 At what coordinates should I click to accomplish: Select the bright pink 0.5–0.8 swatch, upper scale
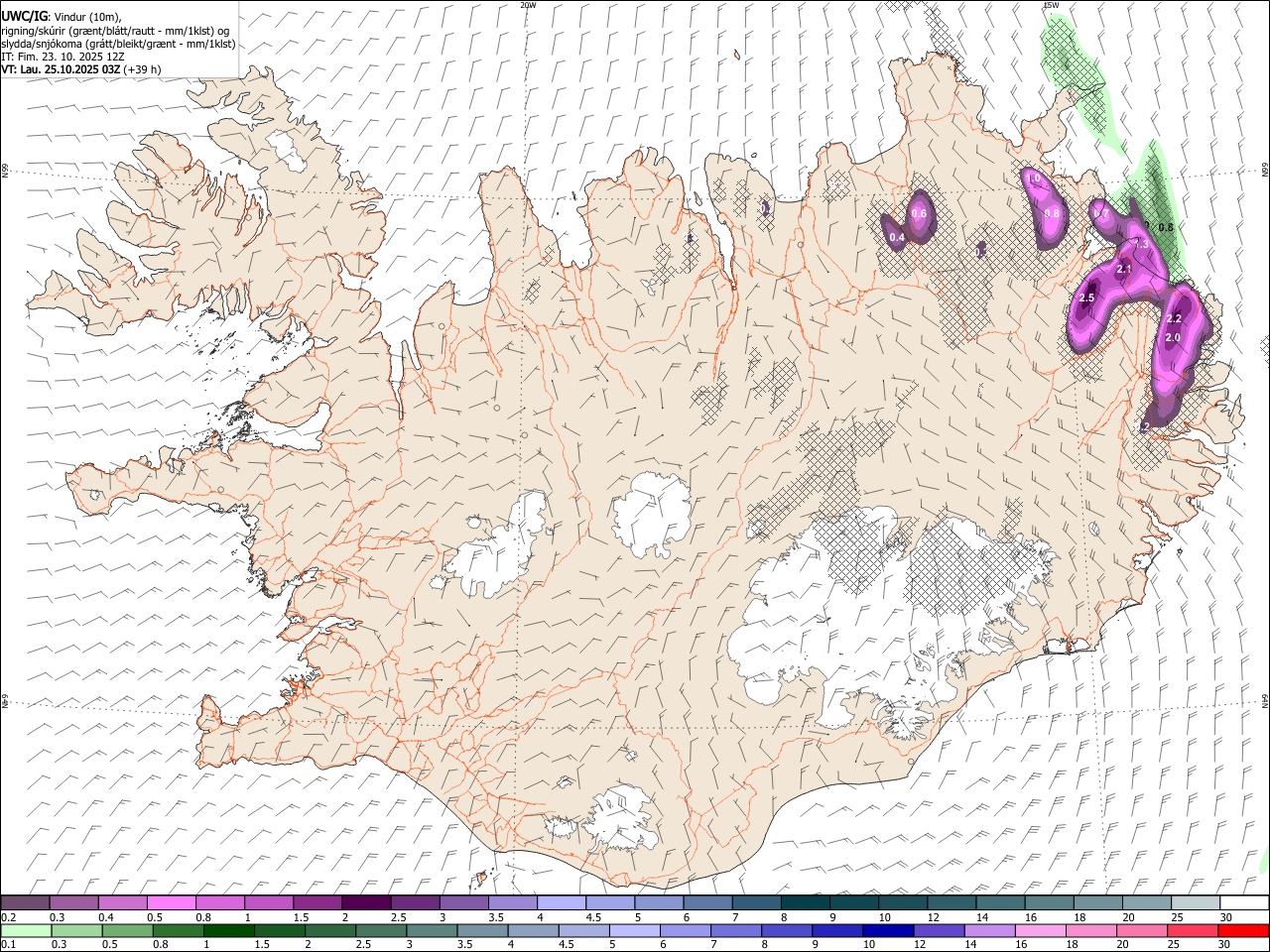point(171,902)
